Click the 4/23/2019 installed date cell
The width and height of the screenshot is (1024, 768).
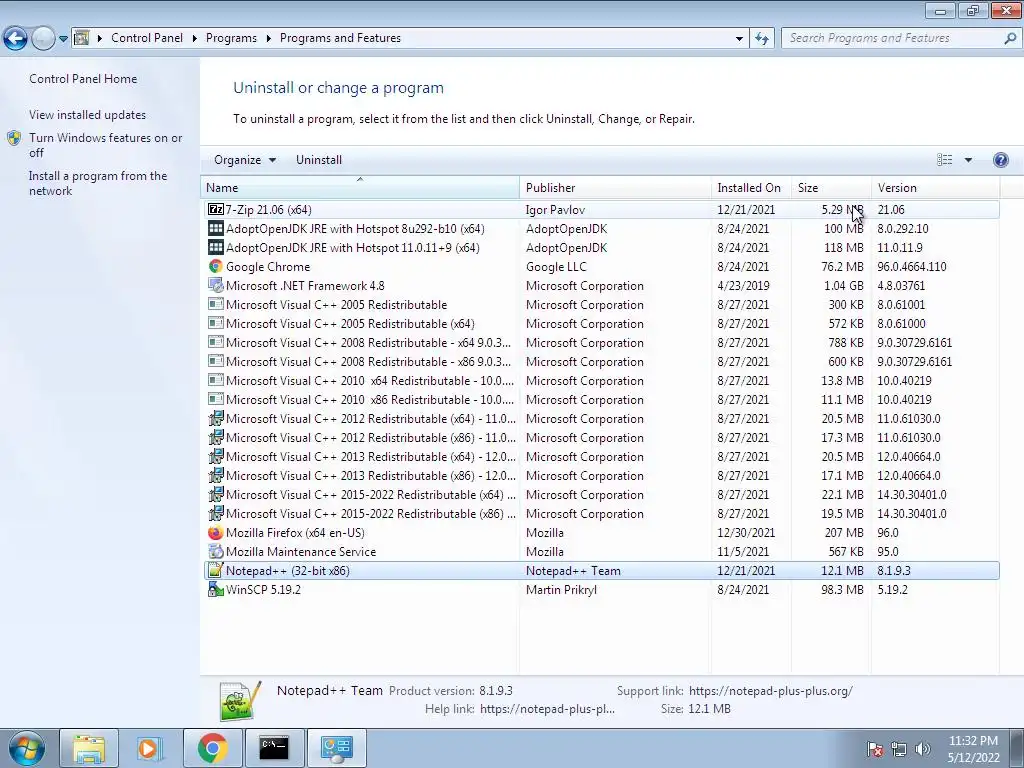743,285
